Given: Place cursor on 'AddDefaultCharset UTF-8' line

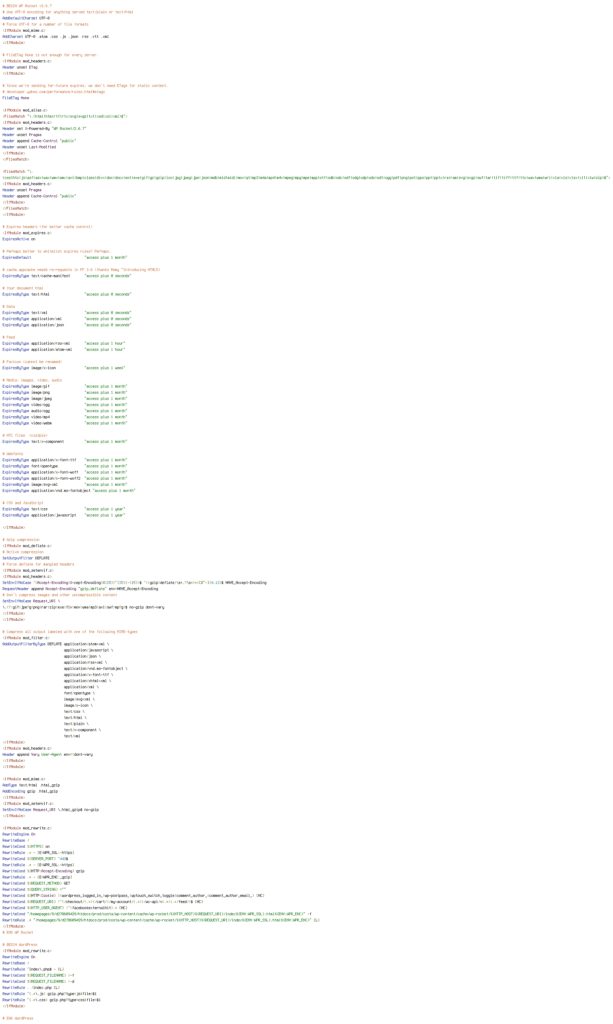Looking at the screenshot, I should [x=24, y=18].
